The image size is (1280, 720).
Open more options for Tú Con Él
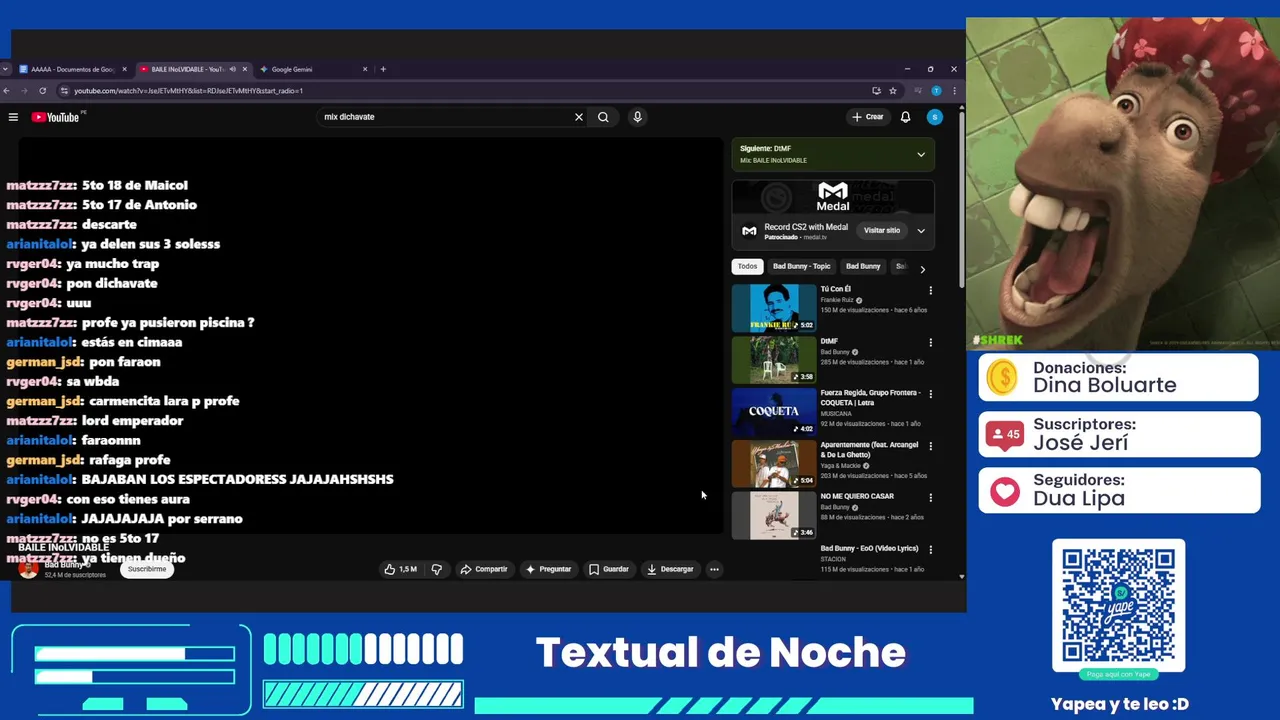click(930, 290)
